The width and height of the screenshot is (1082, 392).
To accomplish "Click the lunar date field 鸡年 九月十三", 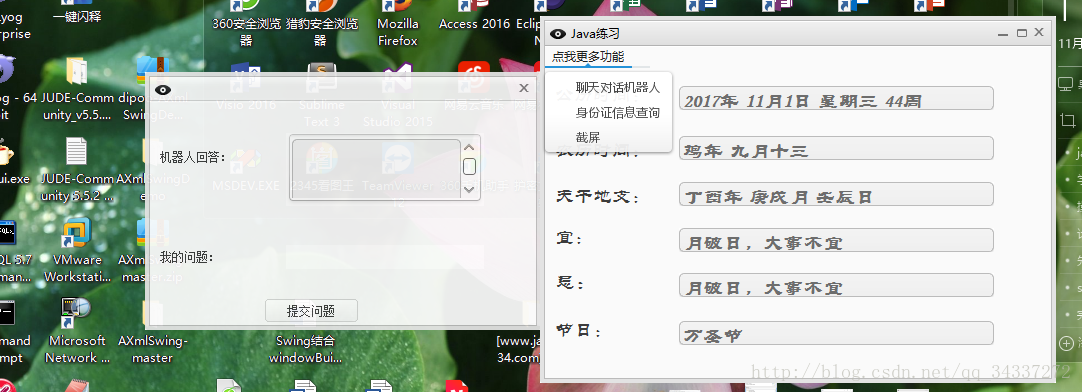I will (836, 148).
